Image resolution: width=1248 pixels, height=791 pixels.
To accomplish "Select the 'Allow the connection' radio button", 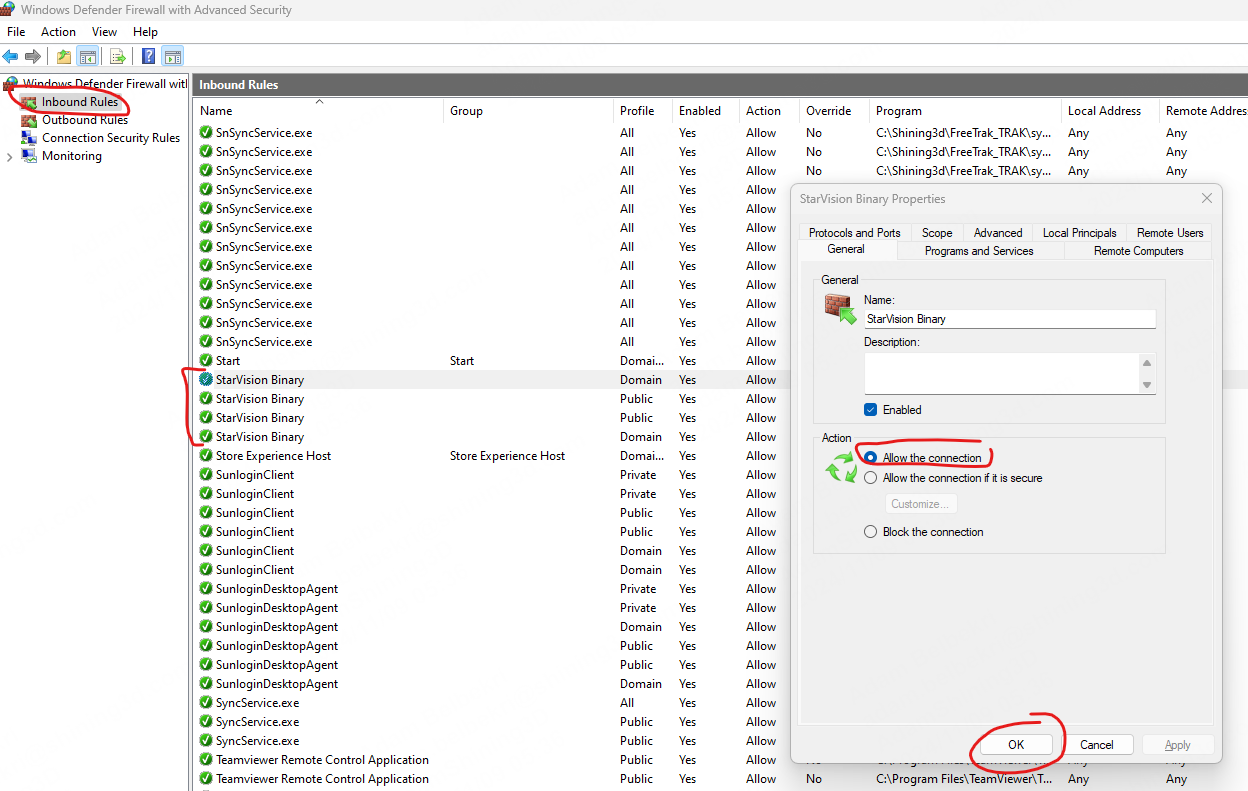I will tap(871, 458).
